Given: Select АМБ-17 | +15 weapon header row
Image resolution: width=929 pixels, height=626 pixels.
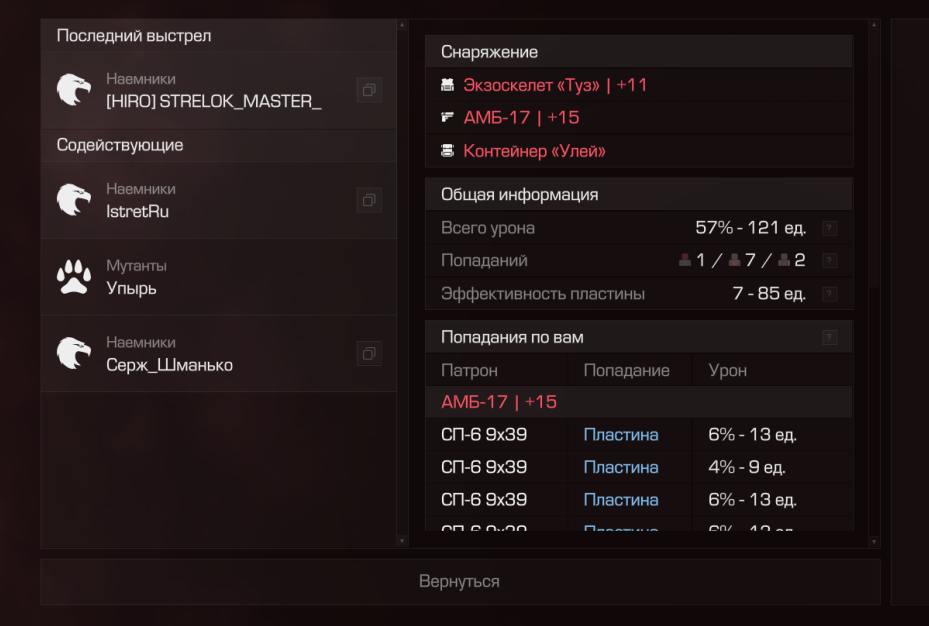Looking at the screenshot, I should pos(639,402).
